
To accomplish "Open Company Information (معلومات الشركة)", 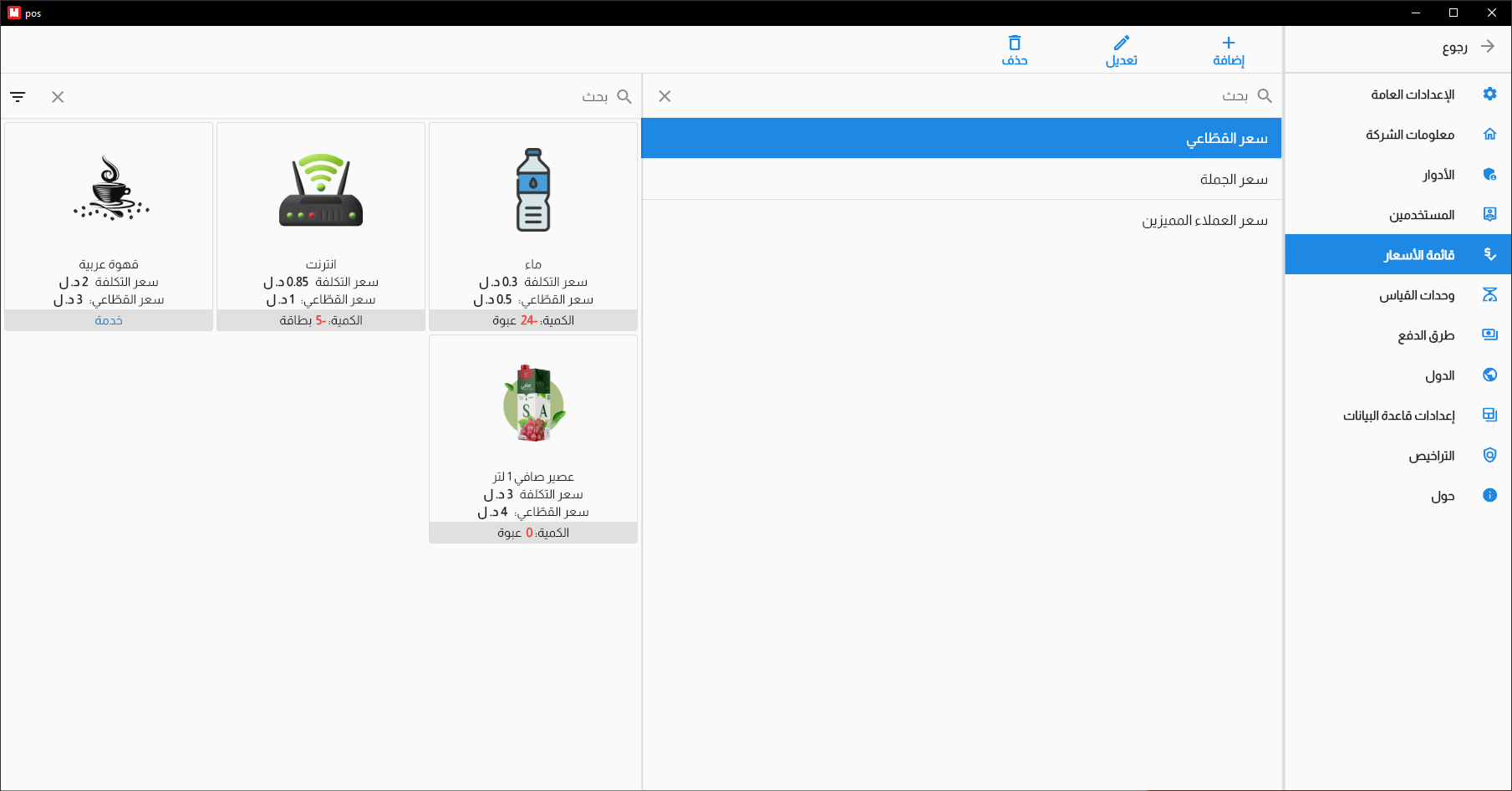I will 1410,135.
